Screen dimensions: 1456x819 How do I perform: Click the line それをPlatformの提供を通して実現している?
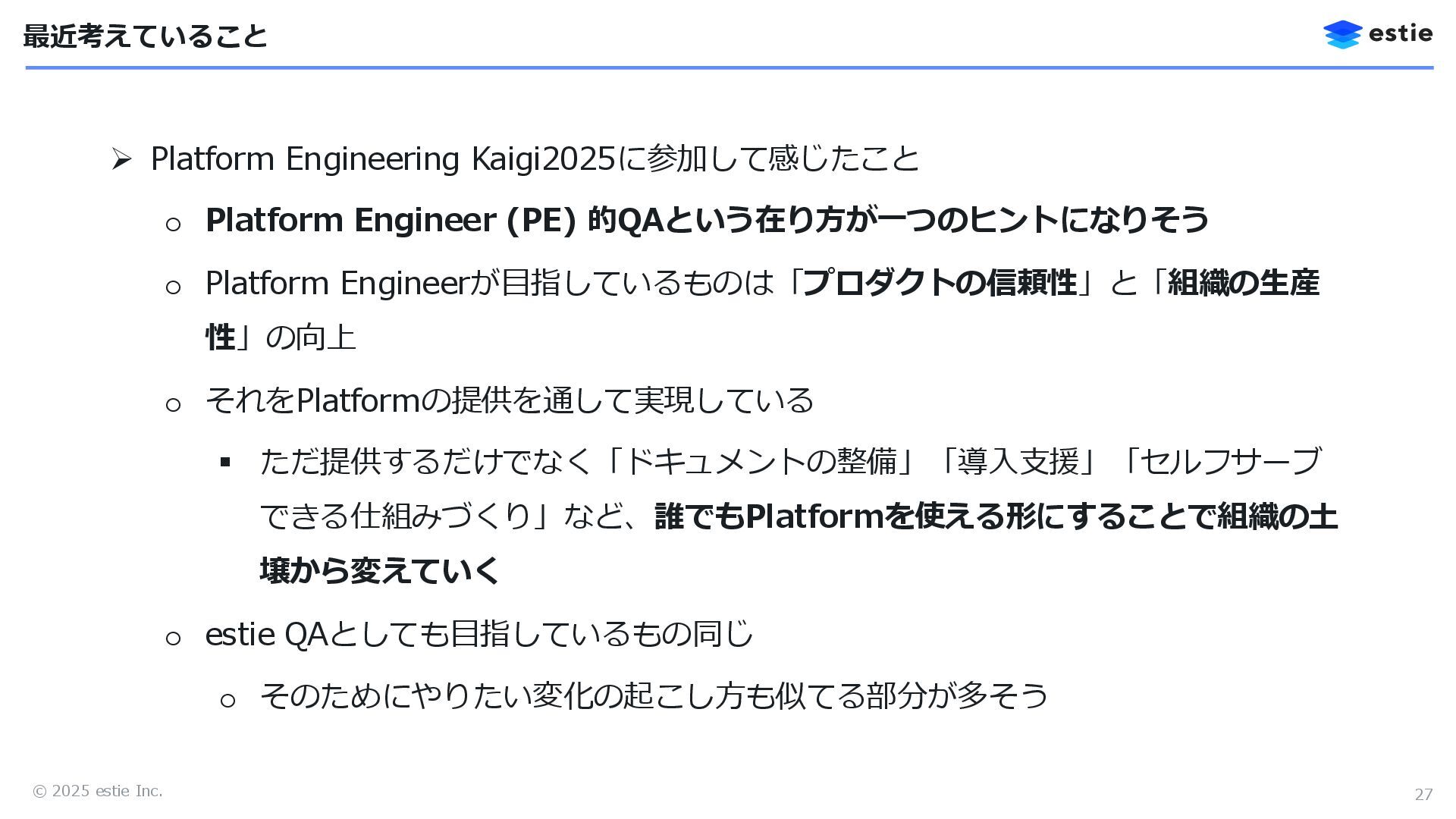(x=509, y=400)
